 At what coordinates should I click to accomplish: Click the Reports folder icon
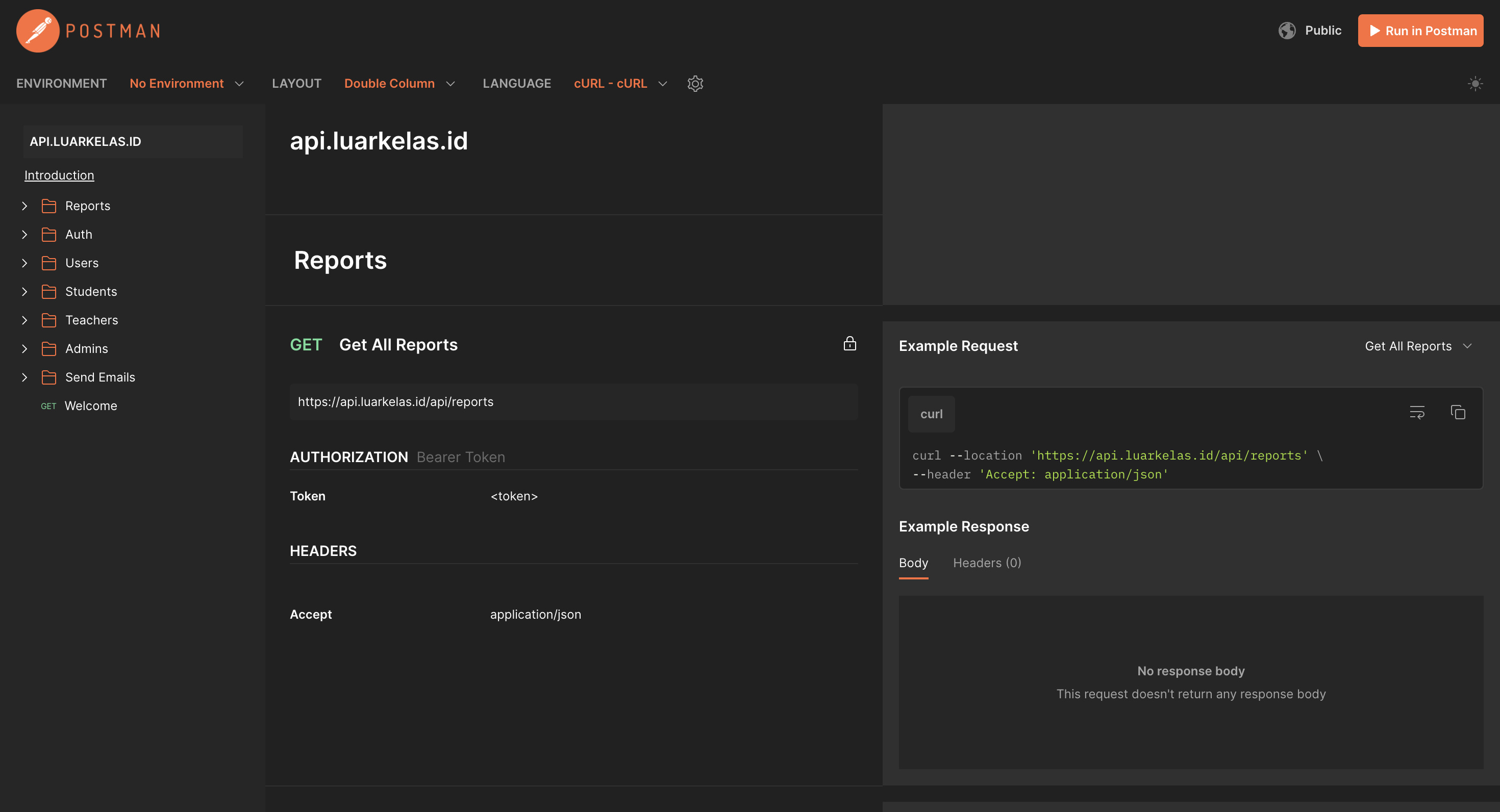(x=49, y=206)
